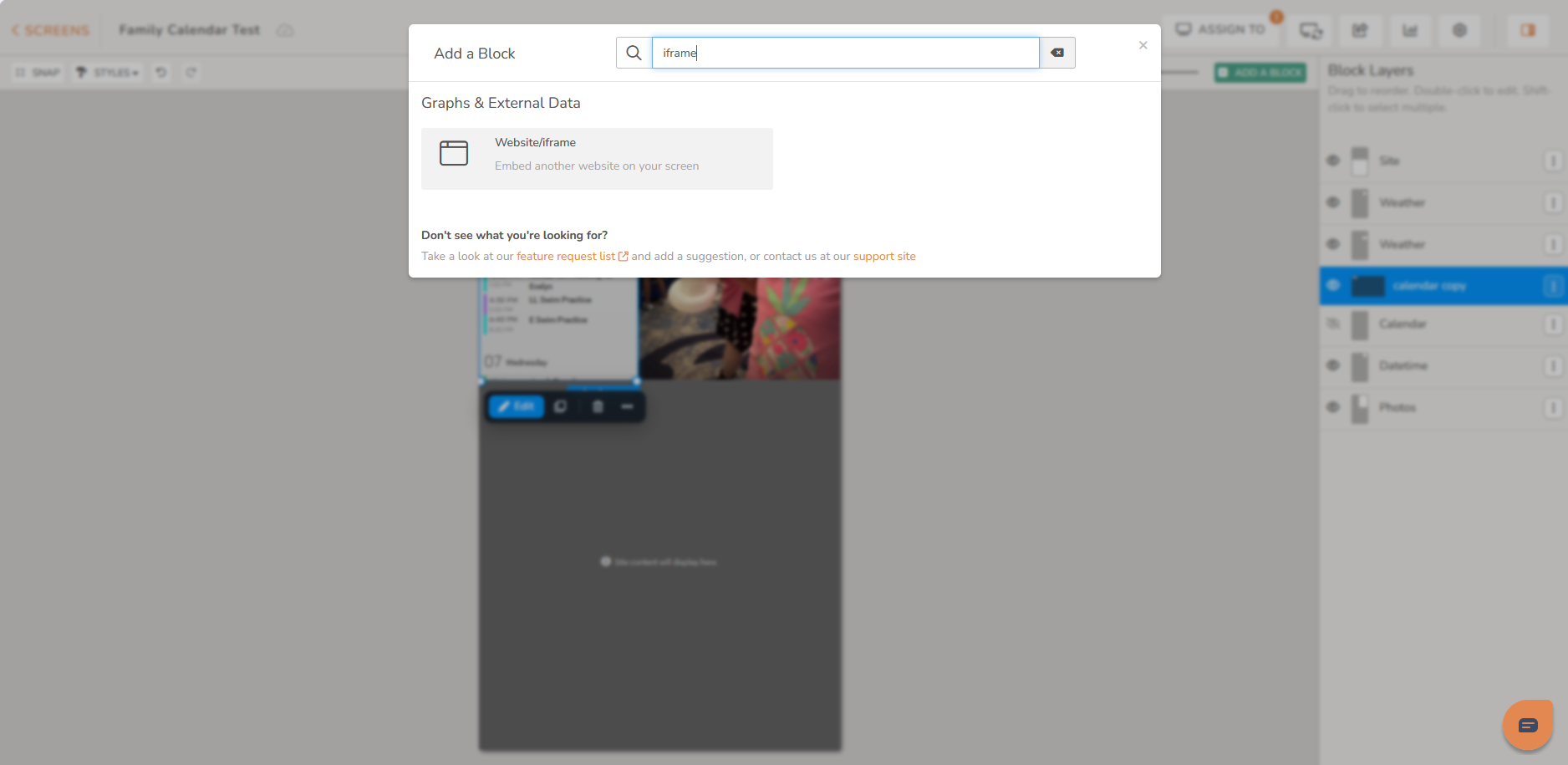Duplicate the selected block from its floating toolbar
The width and height of the screenshot is (1568, 765).
coord(561,406)
